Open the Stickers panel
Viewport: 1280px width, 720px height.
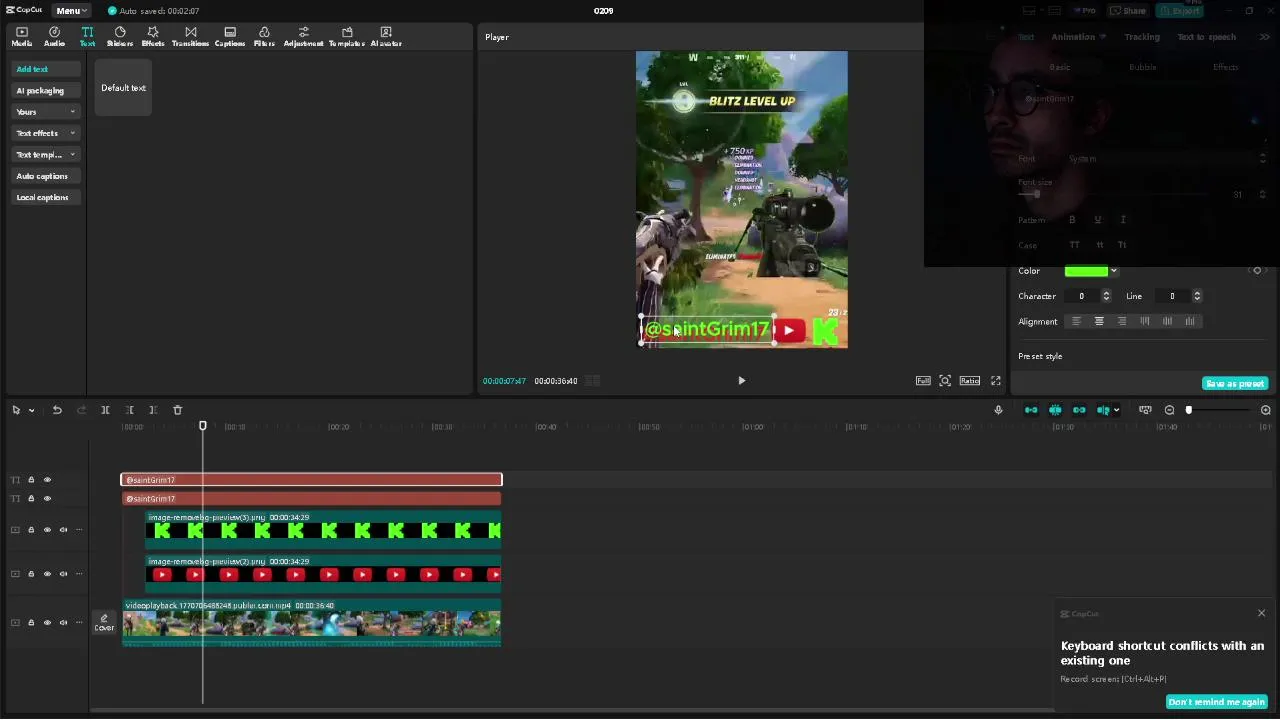pyautogui.click(x=120, y=37)
